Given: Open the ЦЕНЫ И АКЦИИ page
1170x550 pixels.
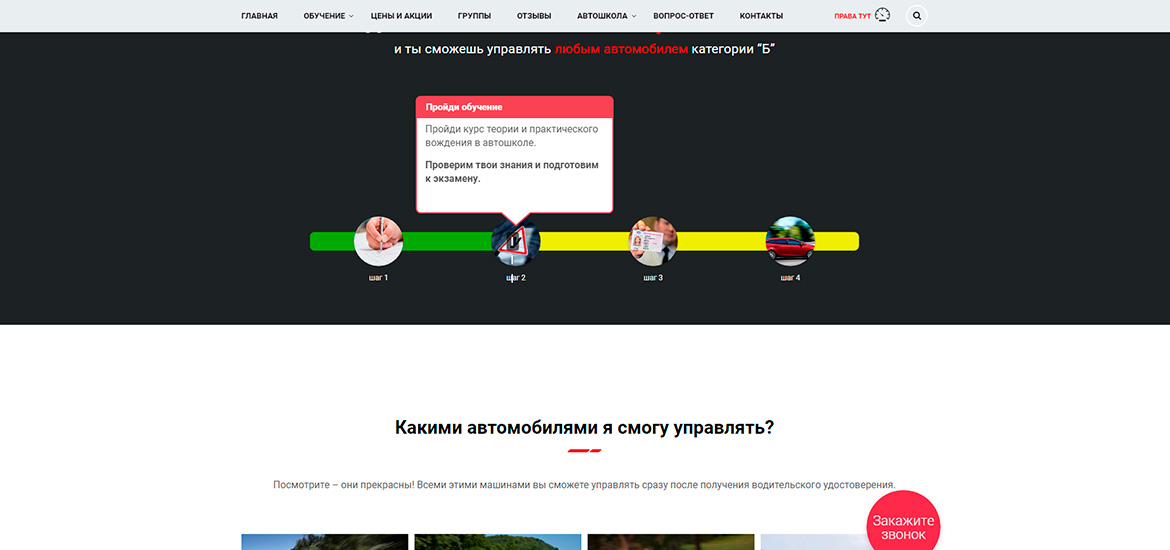Looking at the screenshot, I should [401, 16].
